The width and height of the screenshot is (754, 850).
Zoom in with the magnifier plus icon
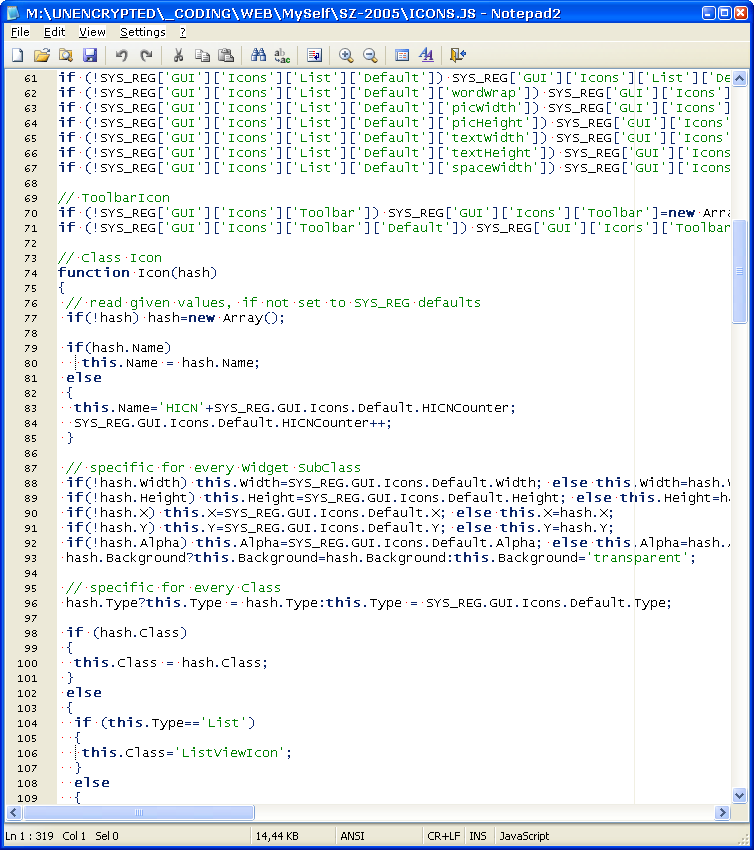coord(346,55)
